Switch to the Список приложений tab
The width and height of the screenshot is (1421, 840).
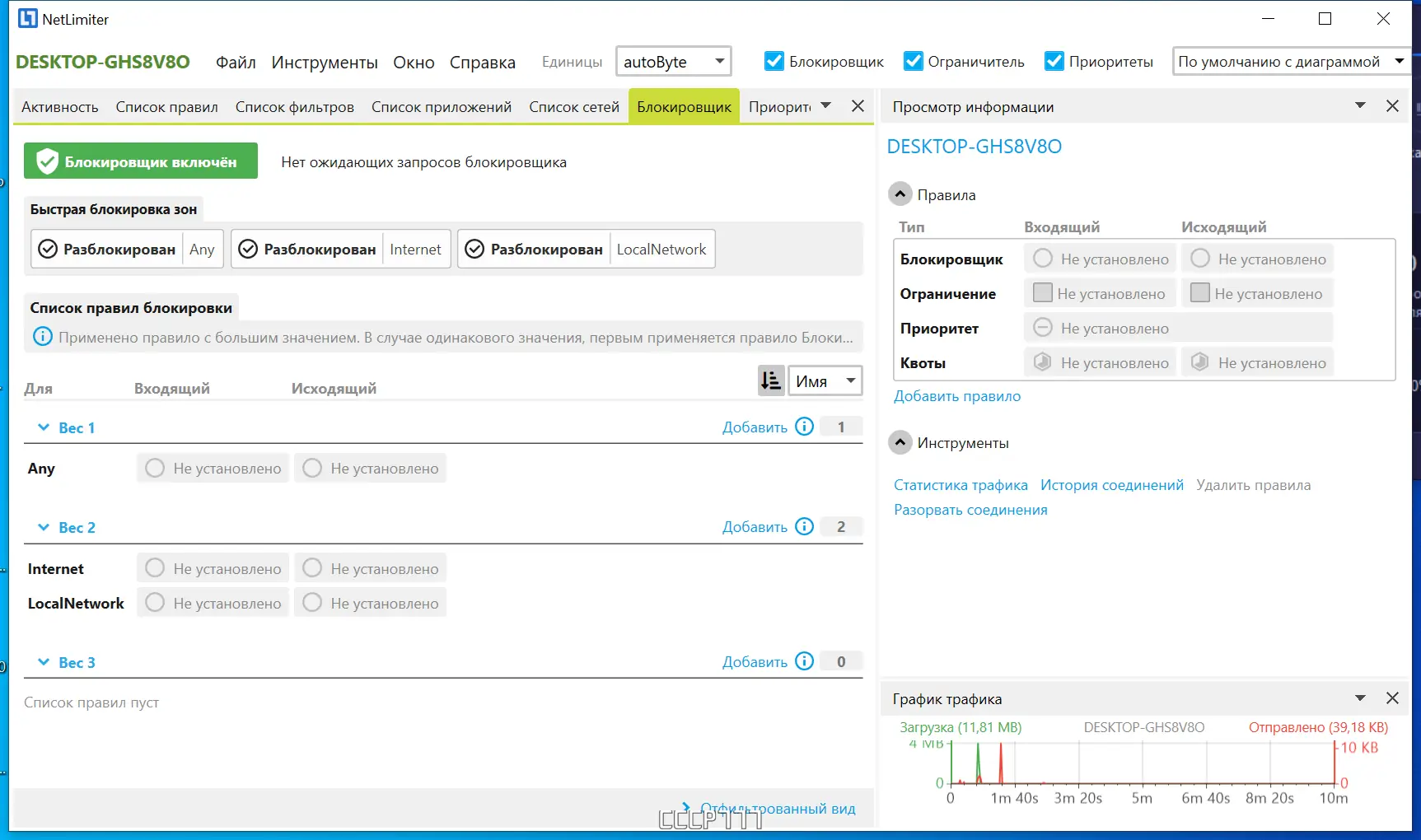tap(442, 107)
